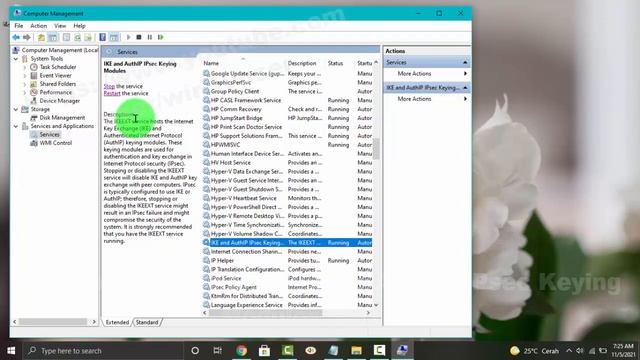Click the Forward arrow toolbar icon

[x=27, y=38]
